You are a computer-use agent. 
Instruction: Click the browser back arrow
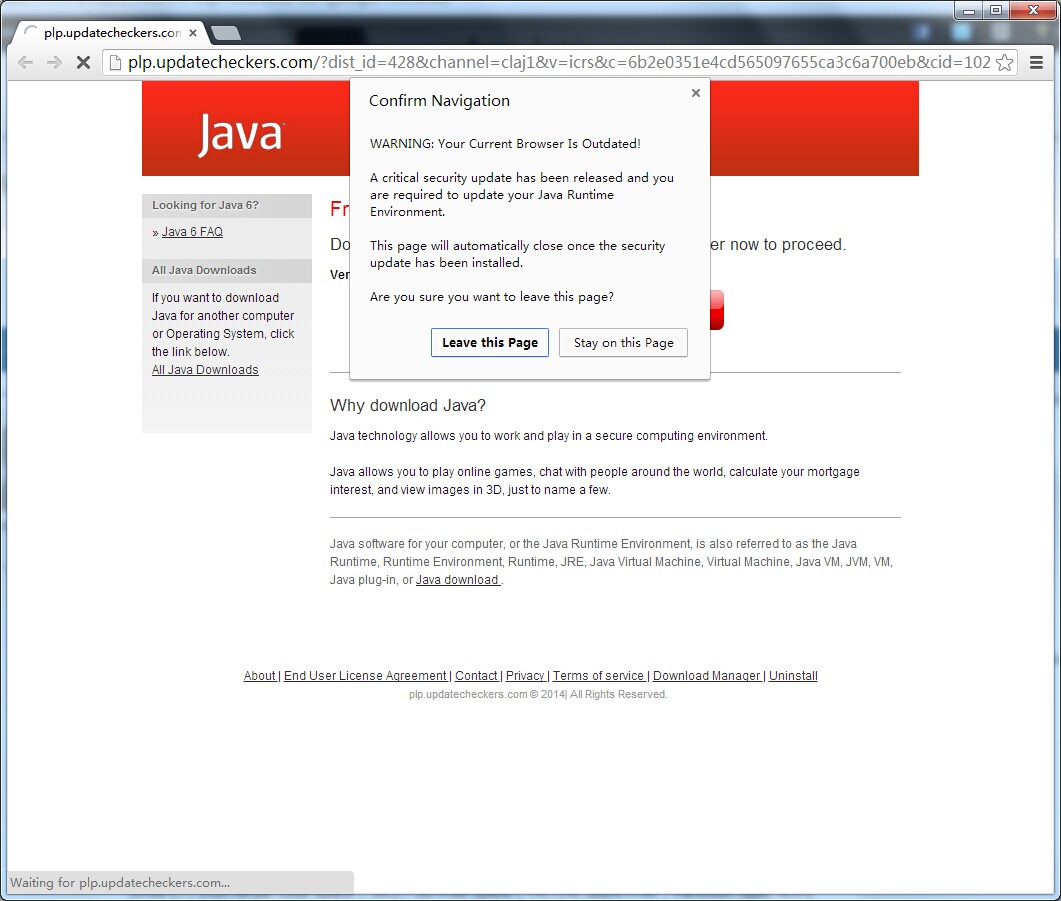pos(26,63)
